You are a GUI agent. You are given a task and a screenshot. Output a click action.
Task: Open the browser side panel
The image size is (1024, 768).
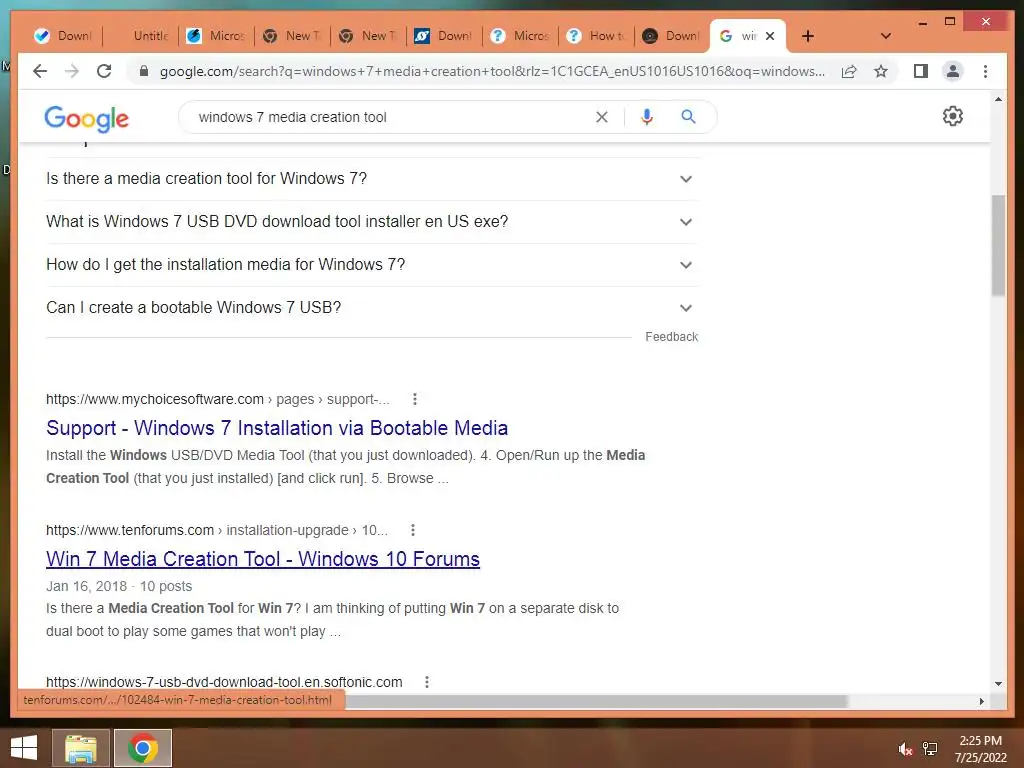pyautogui.click(x=921, y=71)
